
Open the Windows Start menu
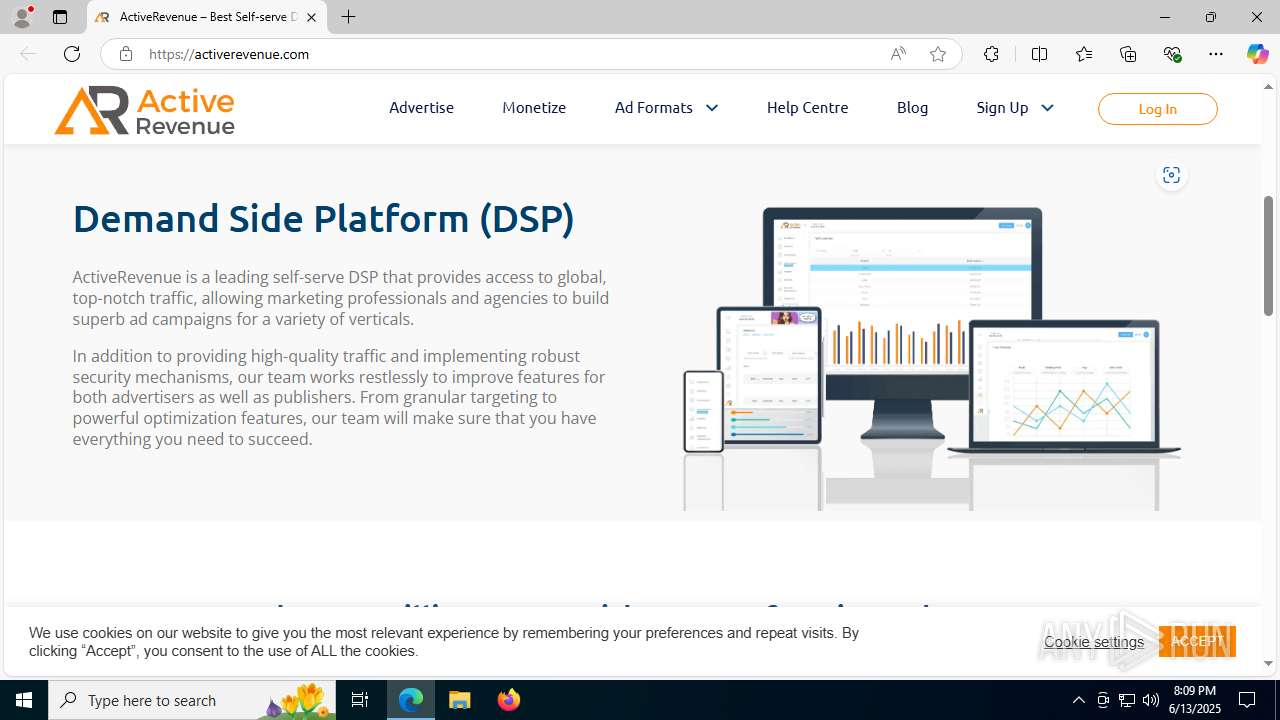(x=24, y=700)
